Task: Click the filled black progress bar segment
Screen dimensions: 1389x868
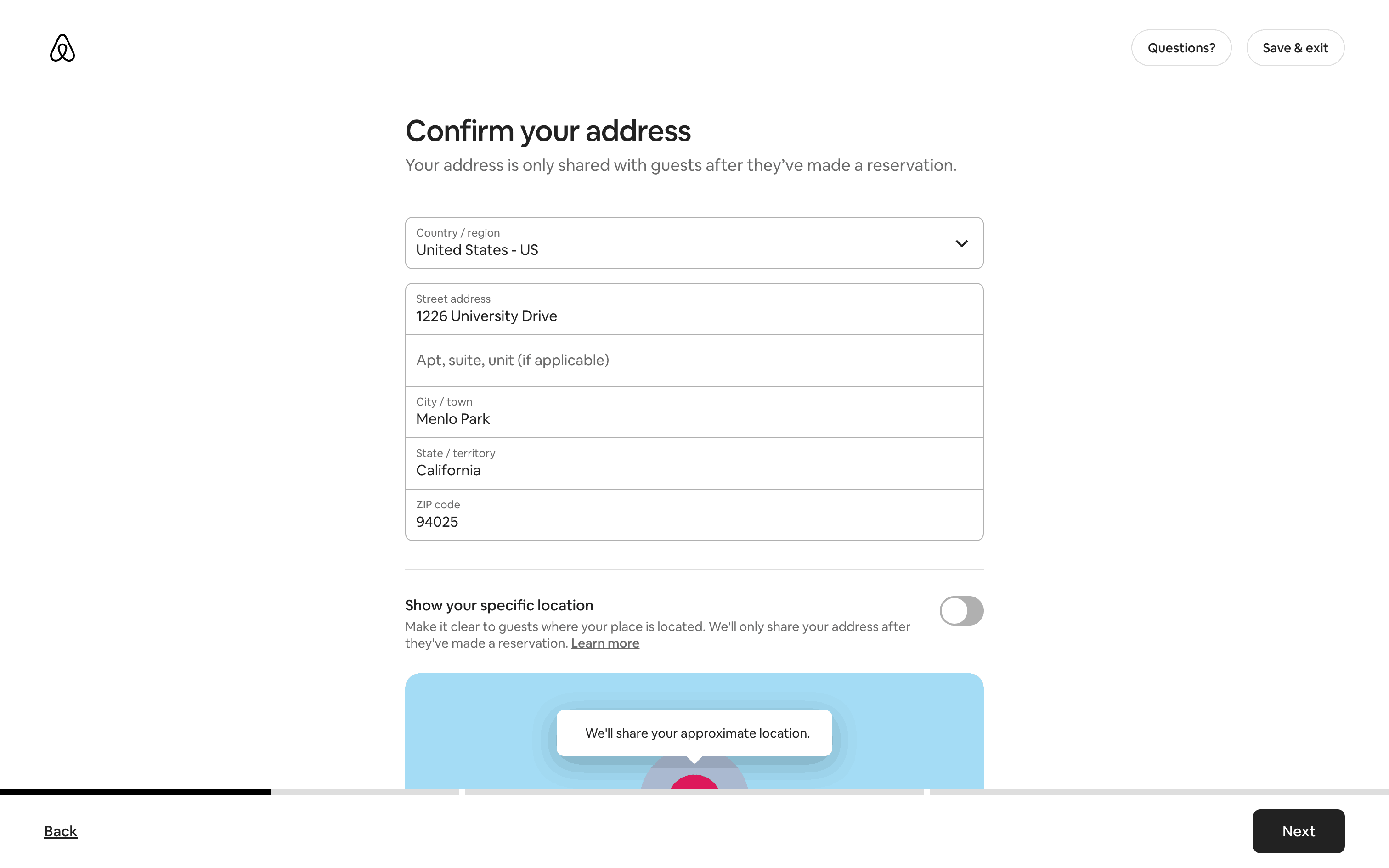Action: point(136,792)
